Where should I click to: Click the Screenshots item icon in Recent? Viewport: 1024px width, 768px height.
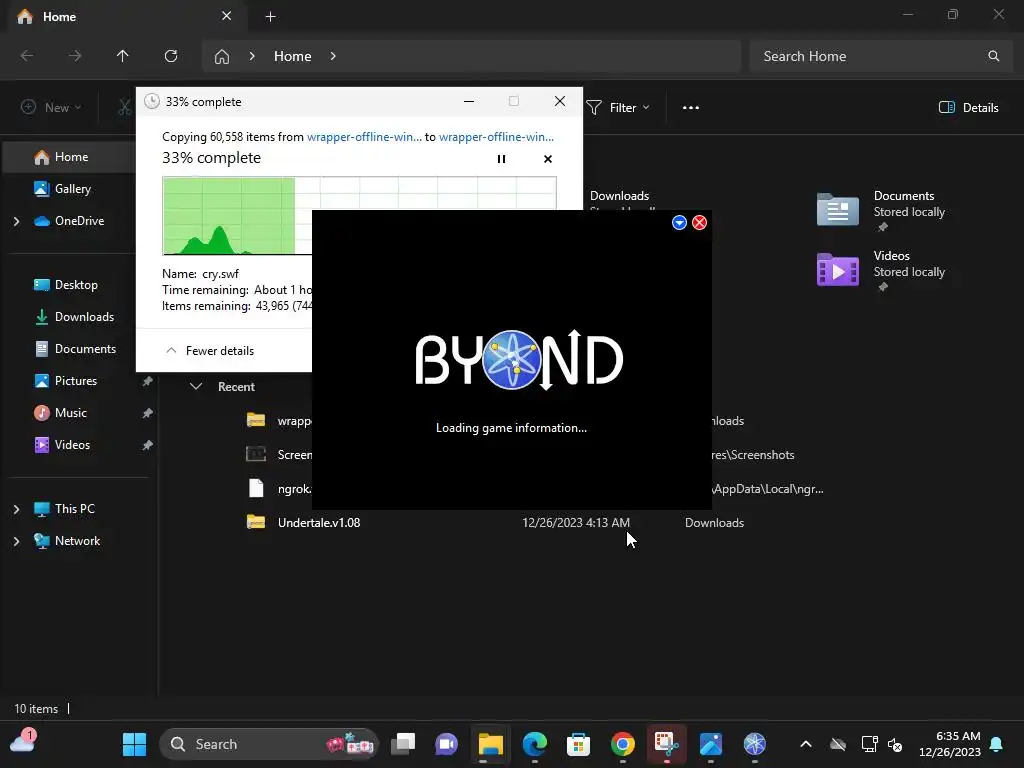click(256, 454)
